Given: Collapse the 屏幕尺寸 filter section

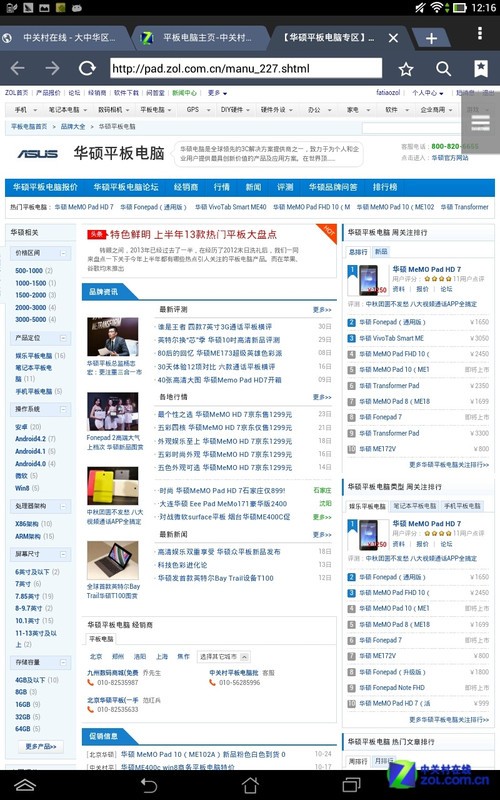Looking at the screenshot, I should [x=63, y=554].
